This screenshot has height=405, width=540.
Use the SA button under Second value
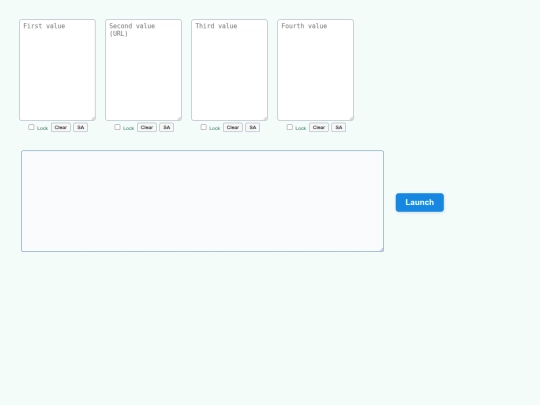point(167,127)
